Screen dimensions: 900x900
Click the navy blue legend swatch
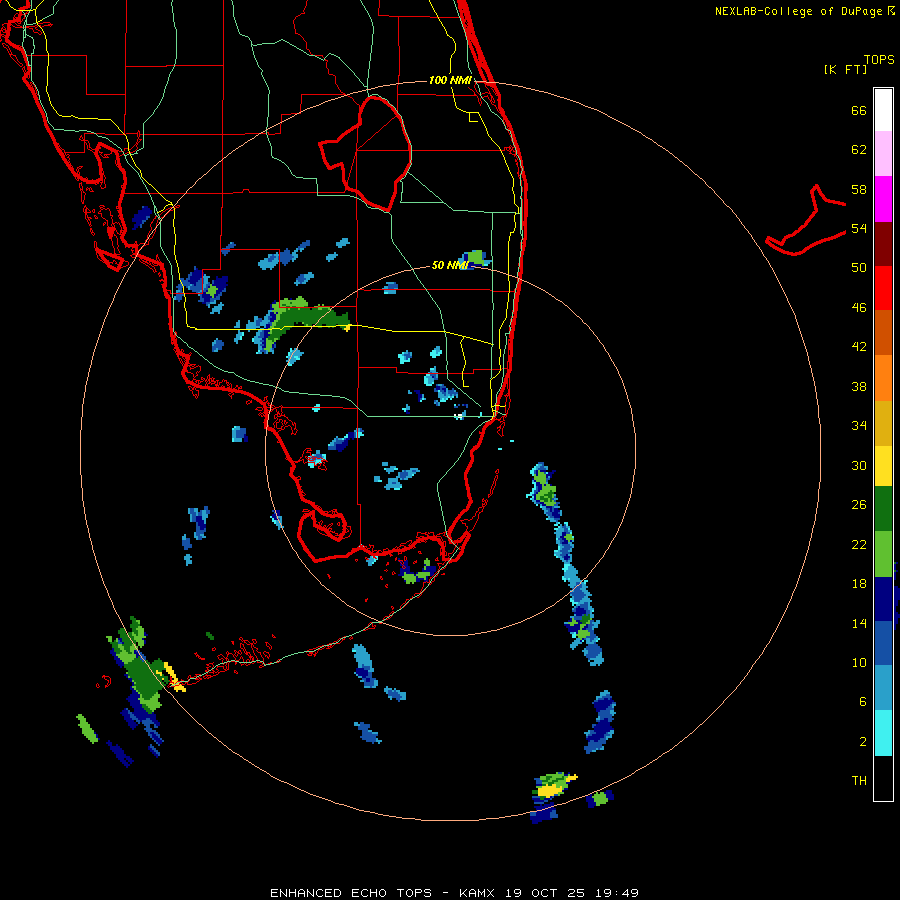pos(883,599)
